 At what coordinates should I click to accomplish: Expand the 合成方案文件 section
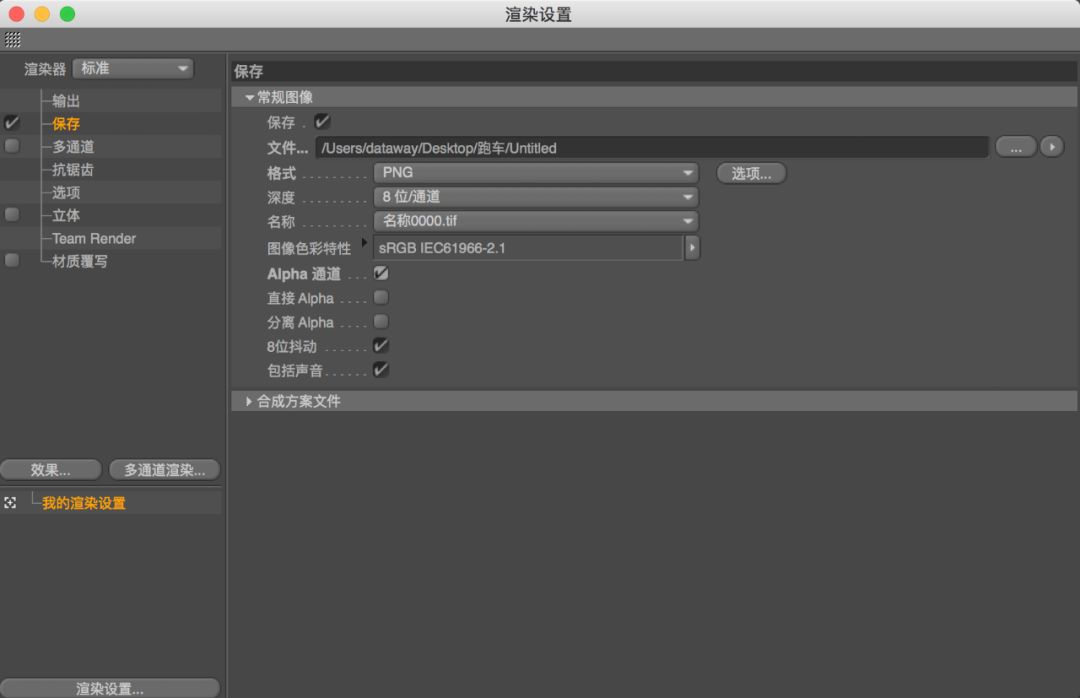pos(249,401)
